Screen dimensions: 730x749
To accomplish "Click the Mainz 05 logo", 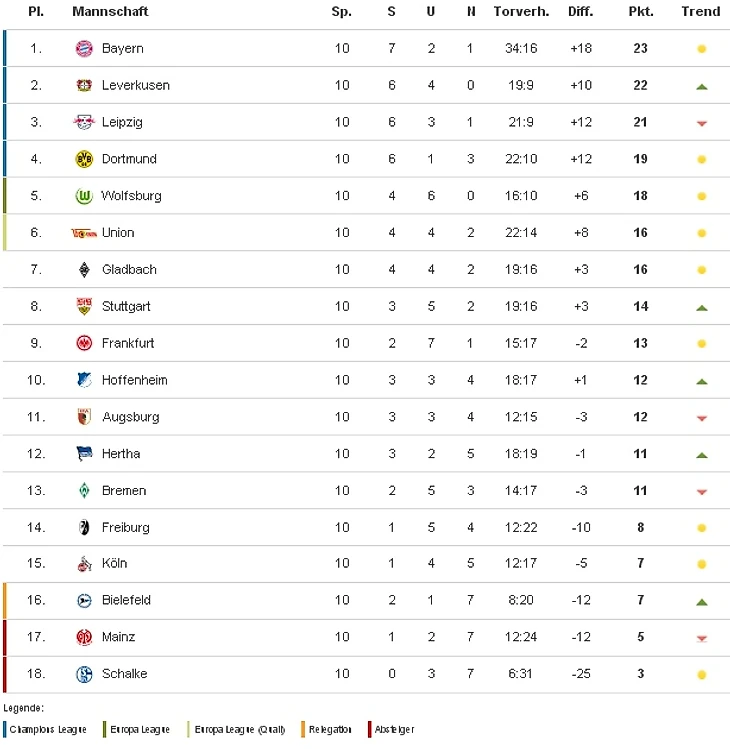I will (x=84, y=637).
